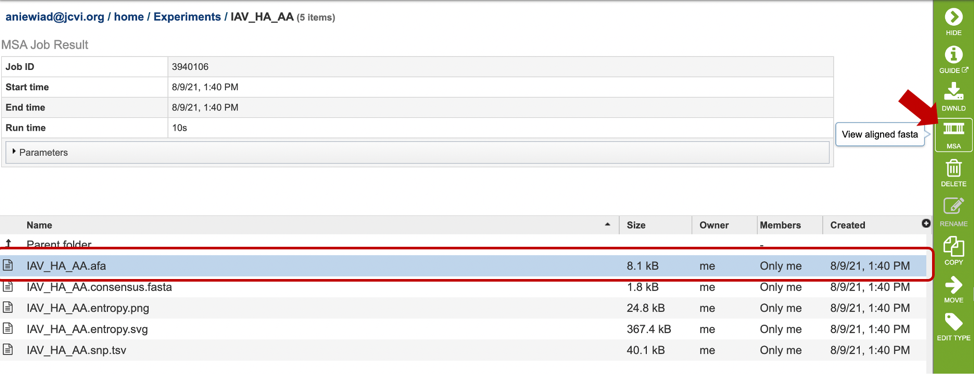Screen dimensions: 974x375
Task: Click the COPY icon in sidebar
Action: pyautogui.click(x=953, y=246)
